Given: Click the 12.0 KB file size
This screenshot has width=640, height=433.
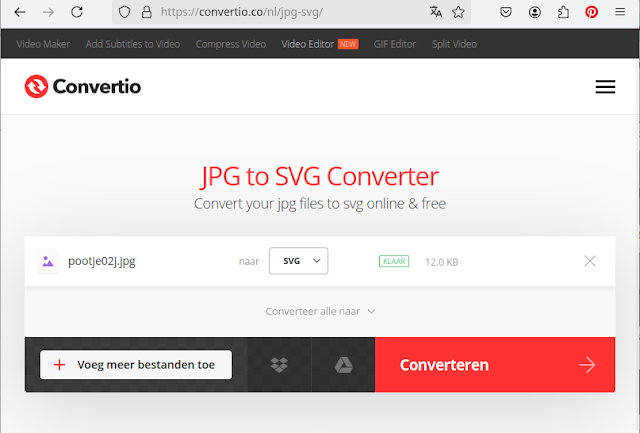Looking at the screenshot, I should [x=442, y=262].
